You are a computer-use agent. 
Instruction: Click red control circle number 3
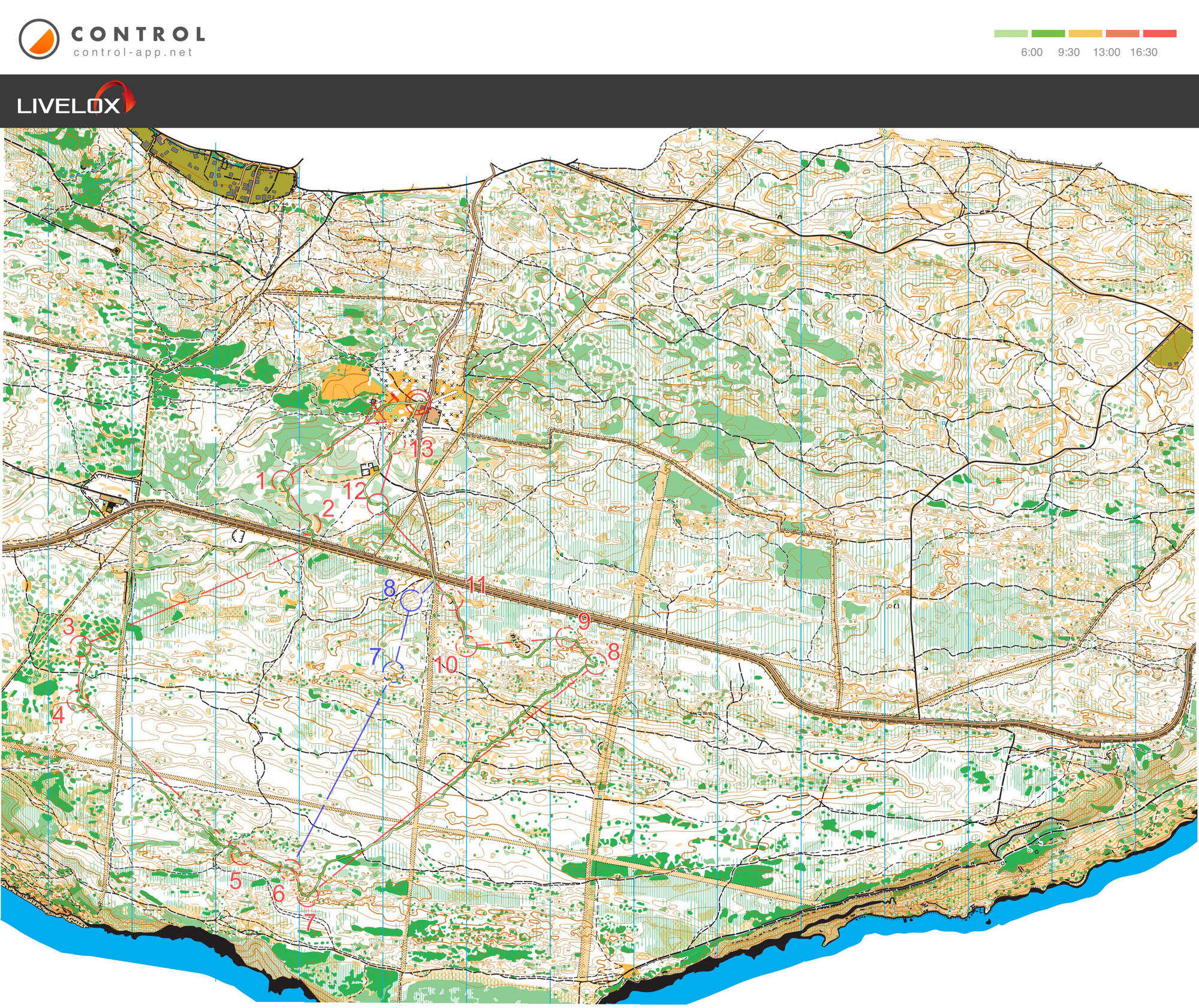82,646
